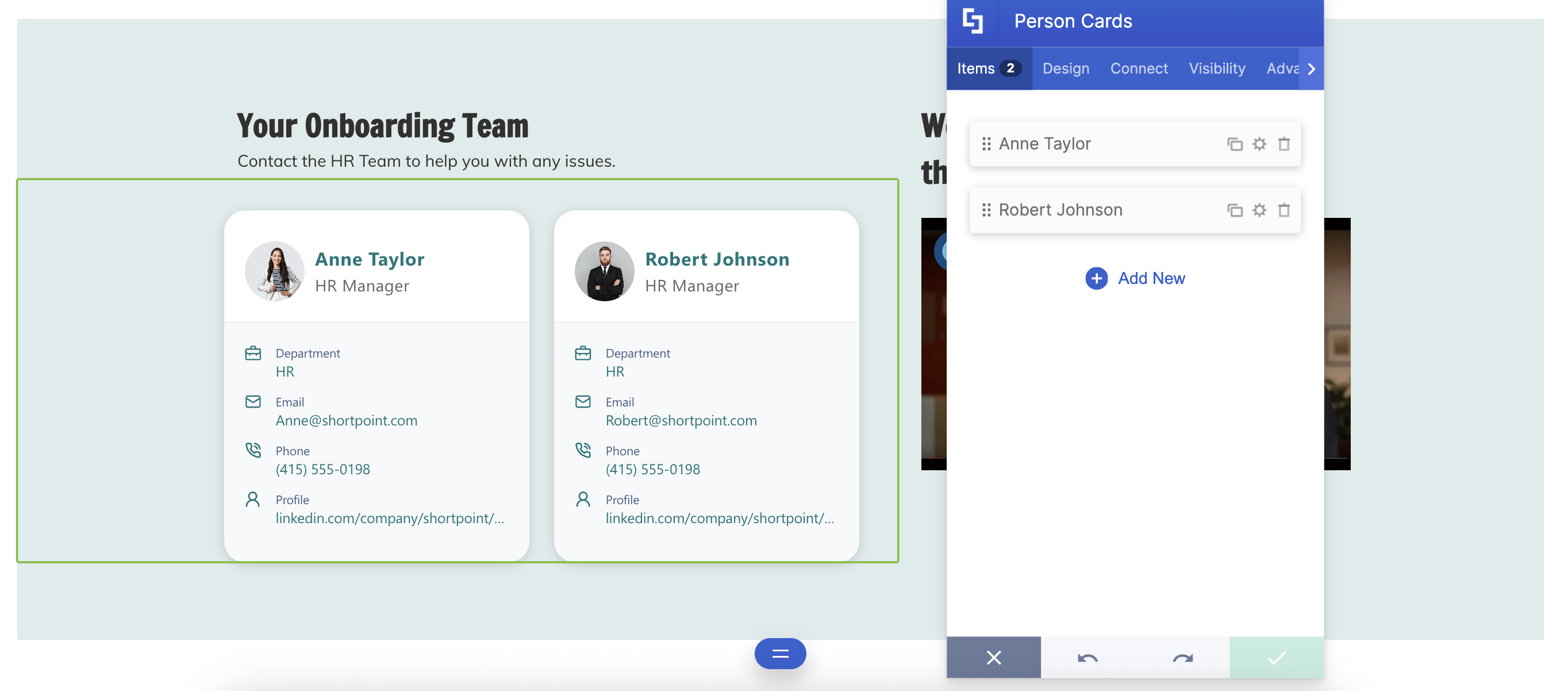Expand more tabs with right chevron

click(1311, 69)
